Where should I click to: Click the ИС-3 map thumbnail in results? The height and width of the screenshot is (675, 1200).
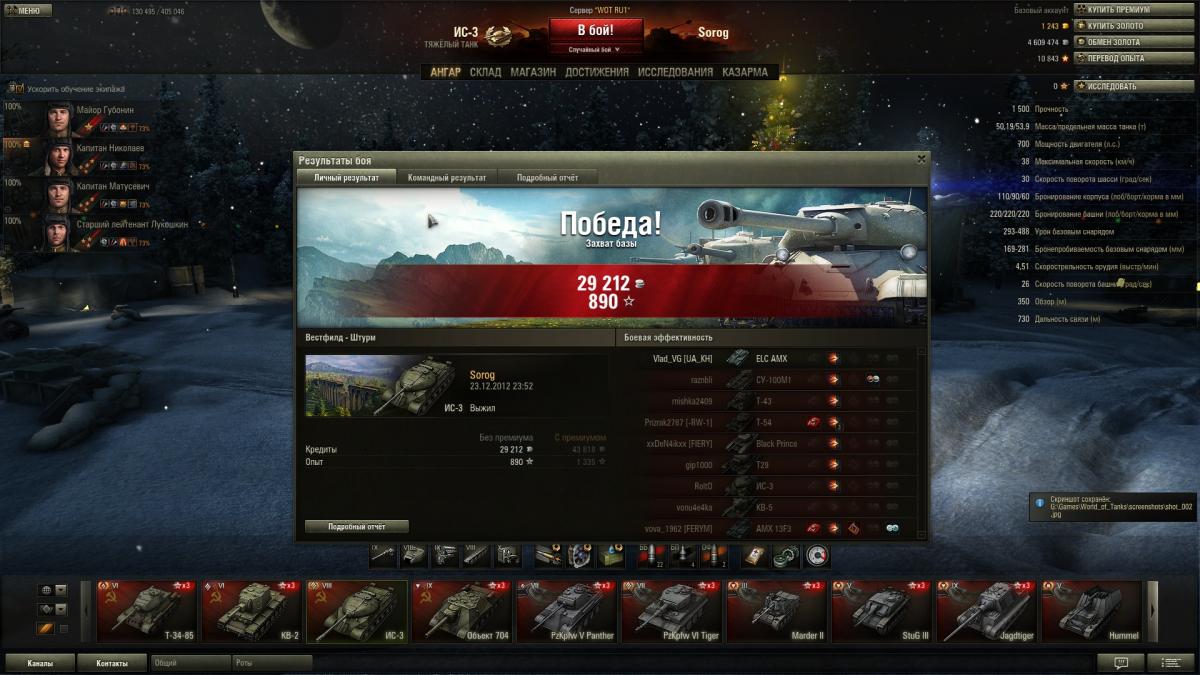coord(385,386)
